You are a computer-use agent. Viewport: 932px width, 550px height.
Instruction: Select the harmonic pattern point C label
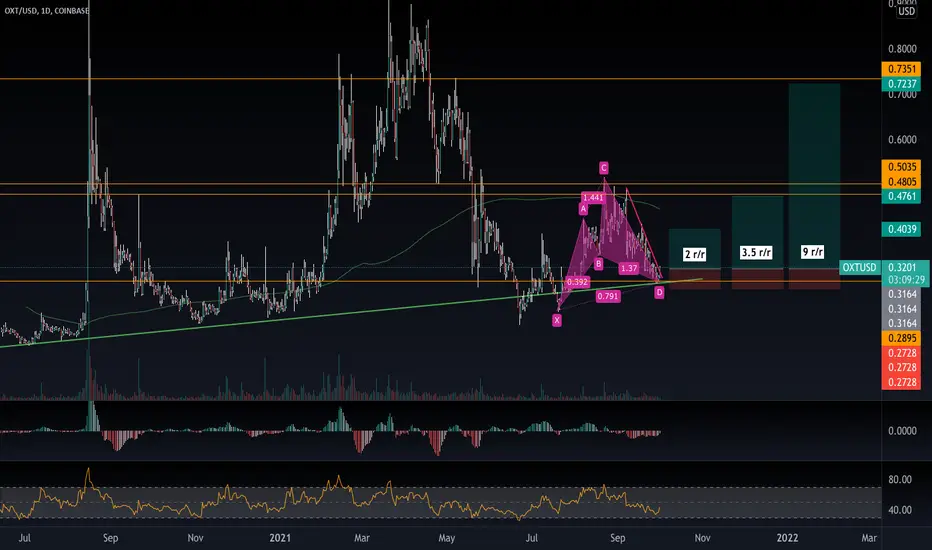[x=603, y=168]
